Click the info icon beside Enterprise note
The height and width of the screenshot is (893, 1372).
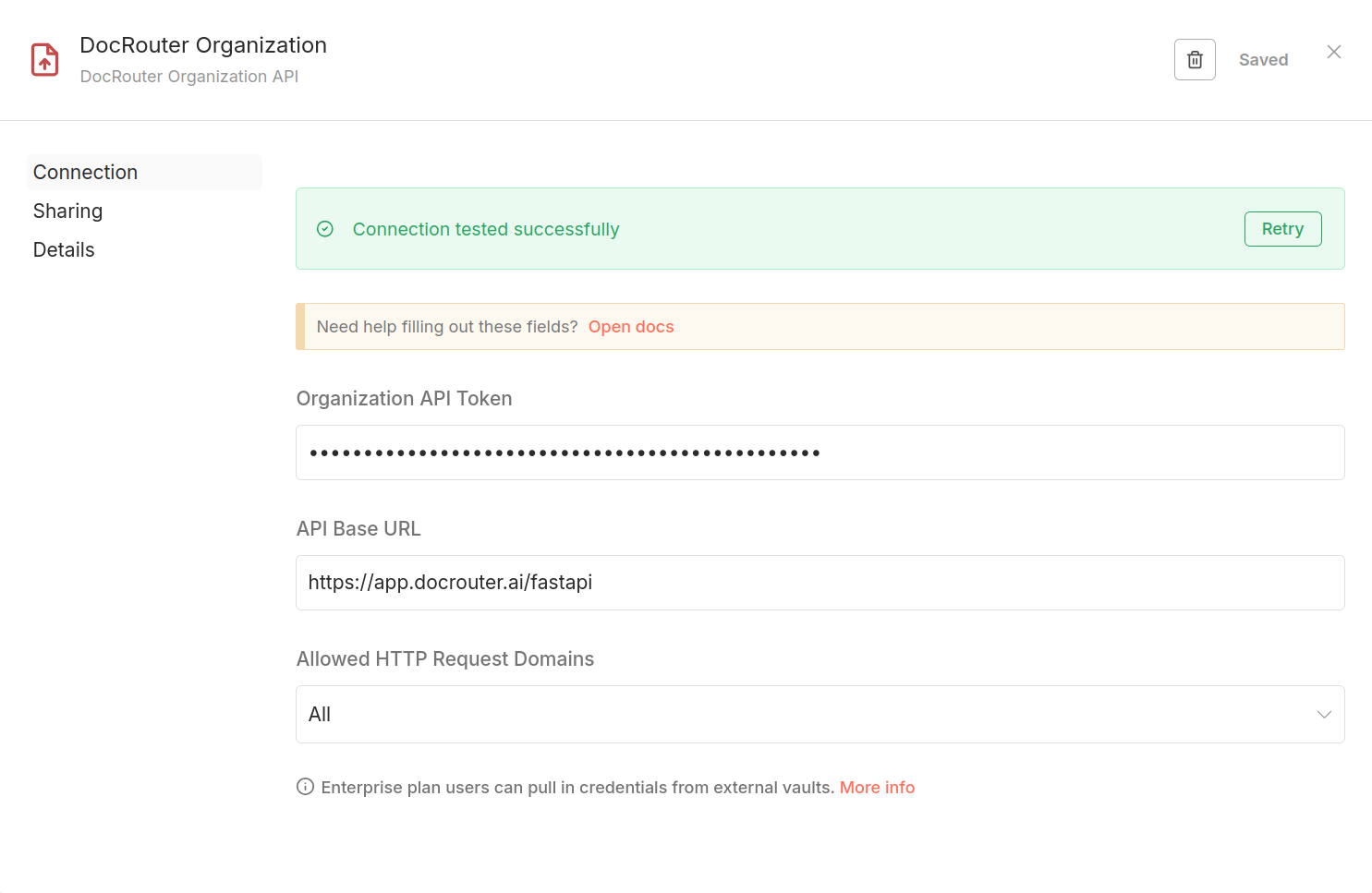point(305,786)
